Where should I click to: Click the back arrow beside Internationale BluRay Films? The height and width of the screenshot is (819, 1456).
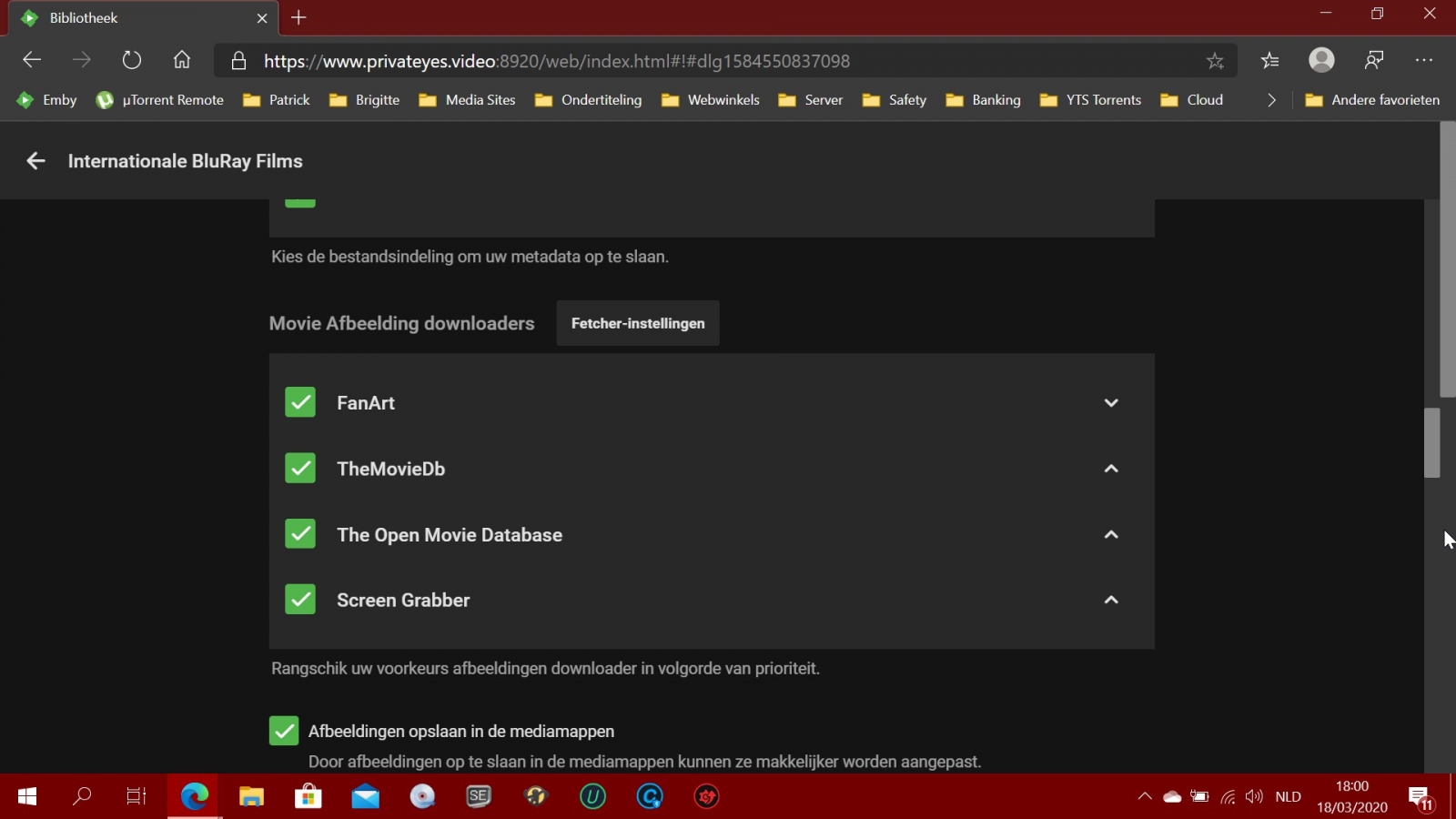(x=35, y=161)
